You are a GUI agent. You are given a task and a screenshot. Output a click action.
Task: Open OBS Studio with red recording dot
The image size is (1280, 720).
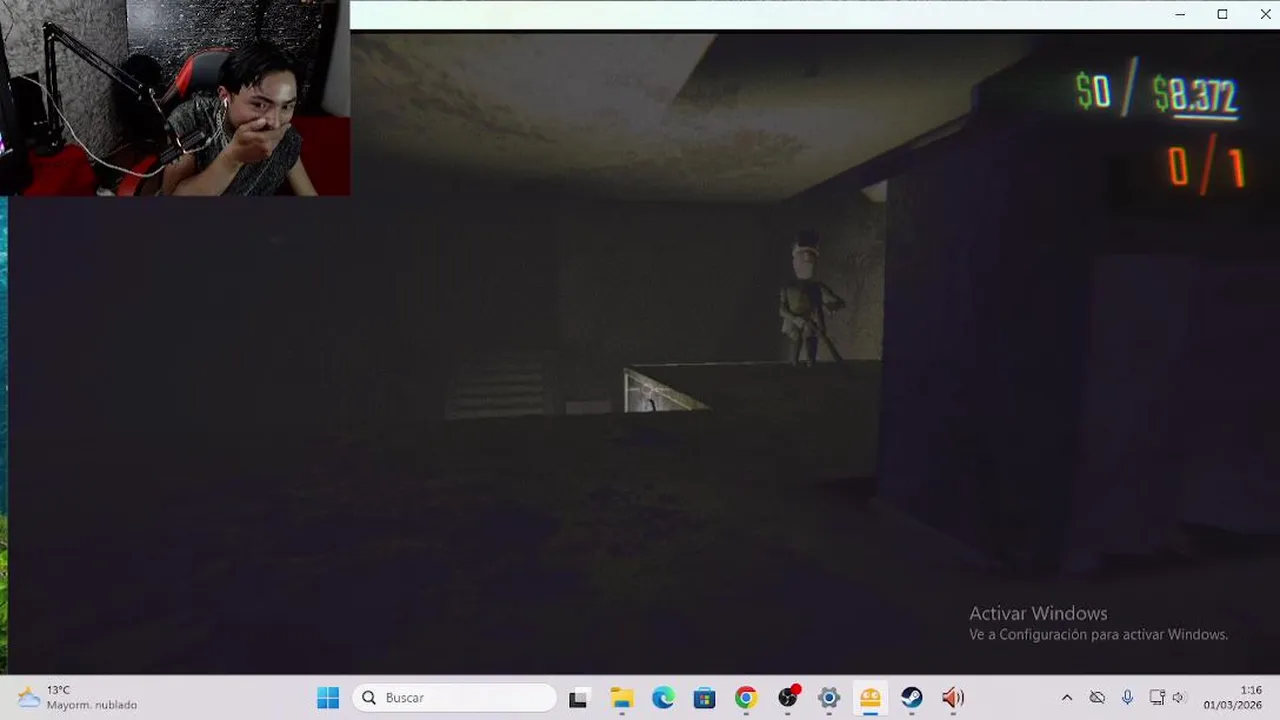click(788, 698)
